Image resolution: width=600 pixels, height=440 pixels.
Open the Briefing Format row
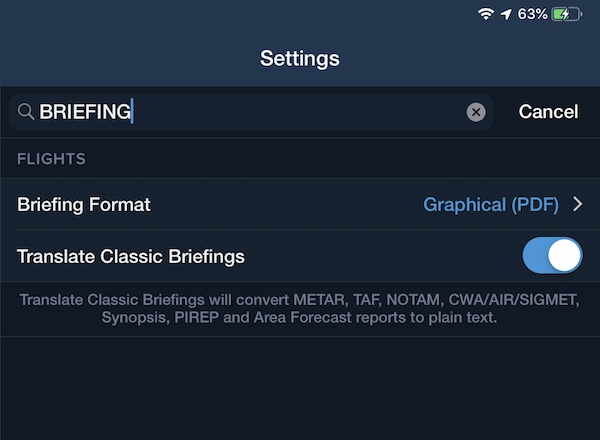(300, 204)
